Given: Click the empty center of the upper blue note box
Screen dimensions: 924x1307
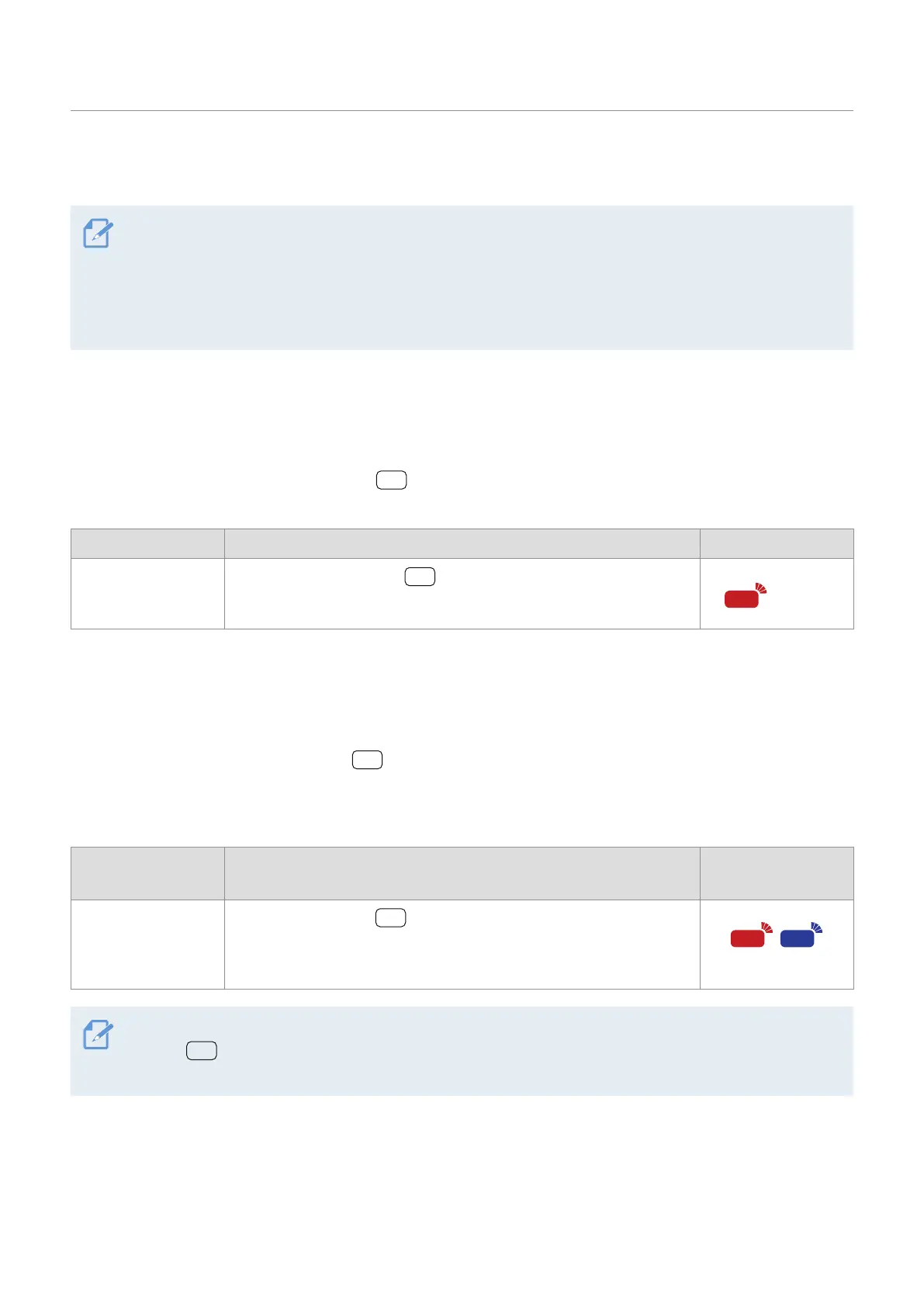Looking at the screenshot, I should coord(462,278).
